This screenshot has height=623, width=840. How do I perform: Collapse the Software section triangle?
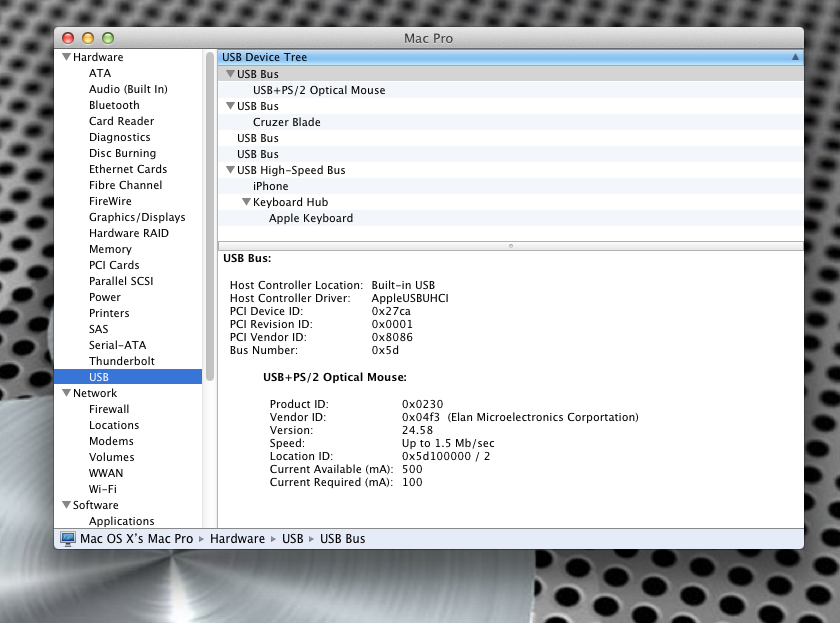66,505
